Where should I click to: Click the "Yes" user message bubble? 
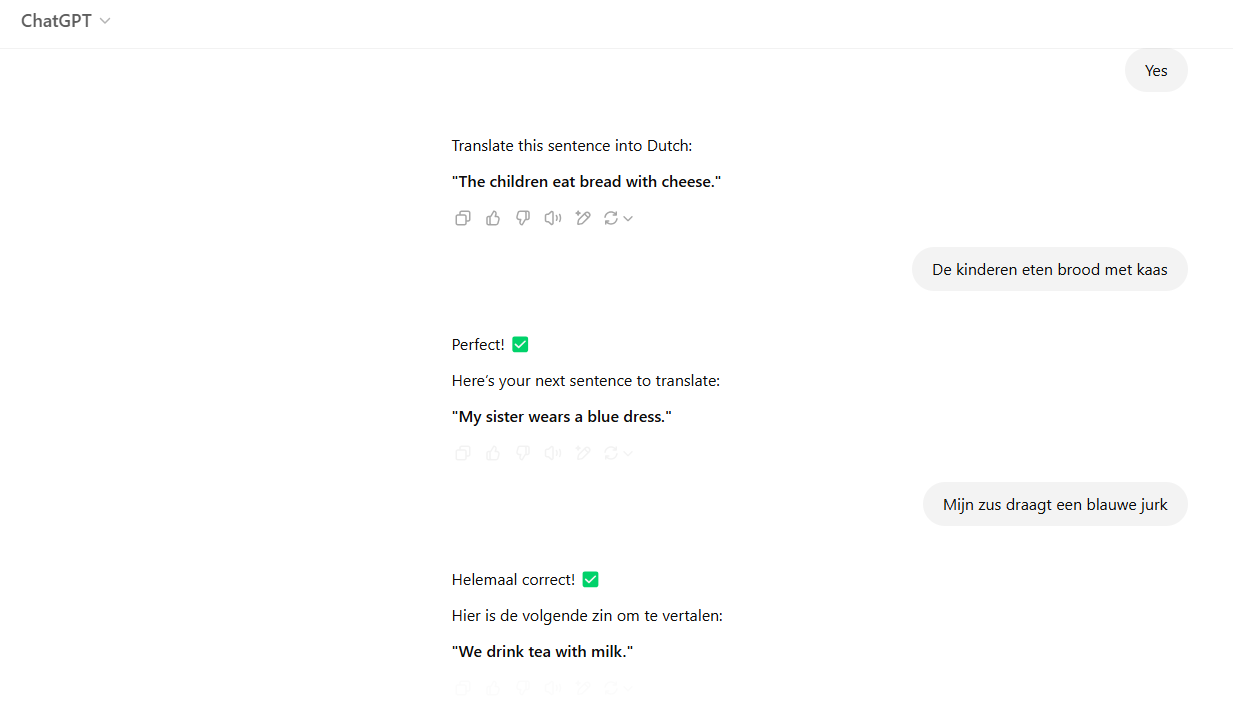[1156, 70]
